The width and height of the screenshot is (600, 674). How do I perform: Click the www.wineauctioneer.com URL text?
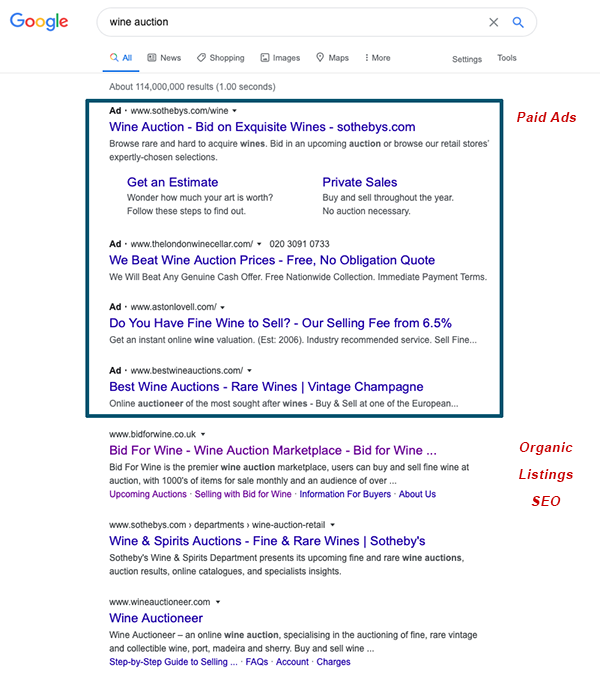click(160, 602)
